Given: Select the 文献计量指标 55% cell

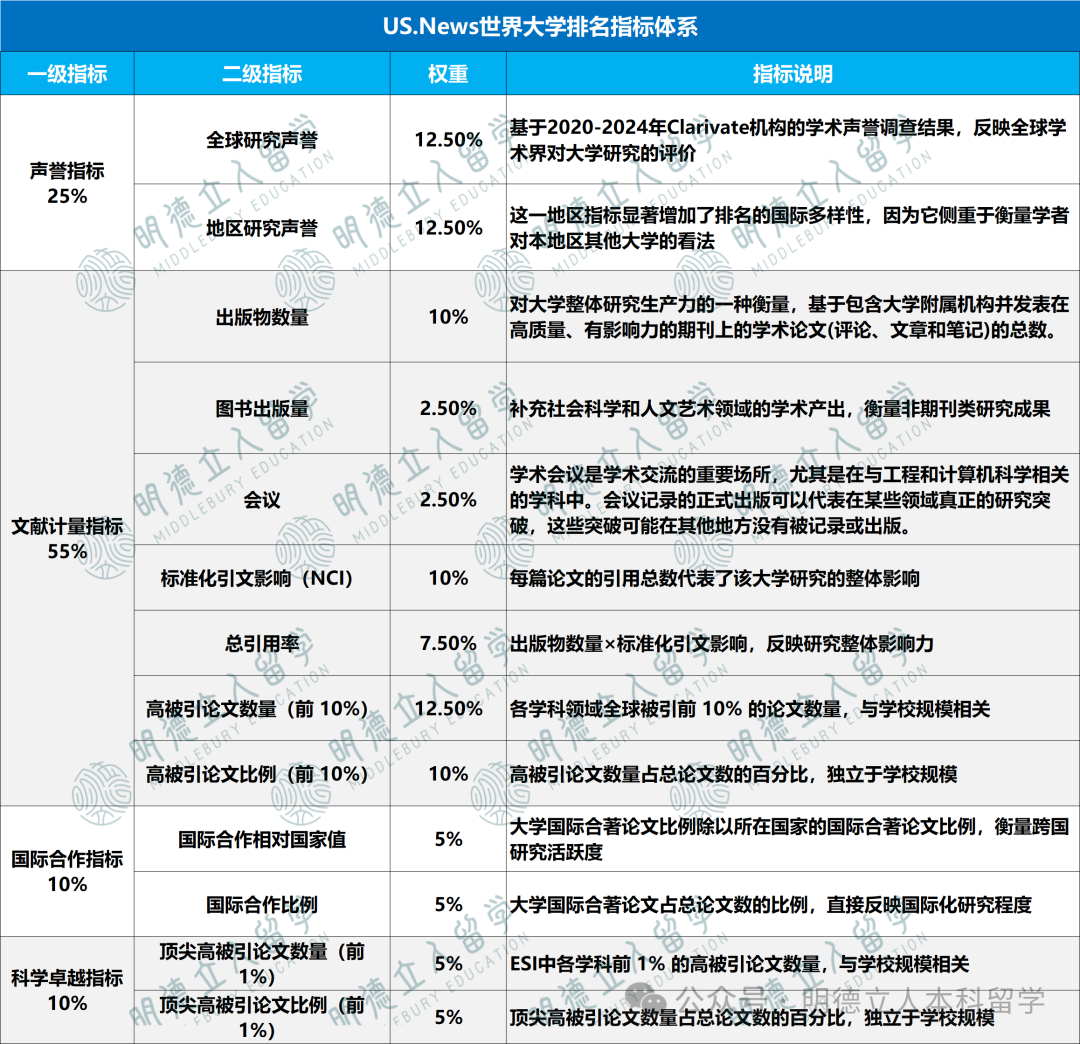Looking at the screenshot, I should click(67, 538).
